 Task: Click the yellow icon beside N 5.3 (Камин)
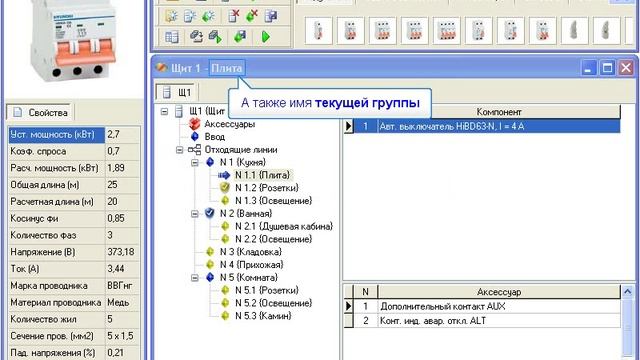click(x=225, y=316)
